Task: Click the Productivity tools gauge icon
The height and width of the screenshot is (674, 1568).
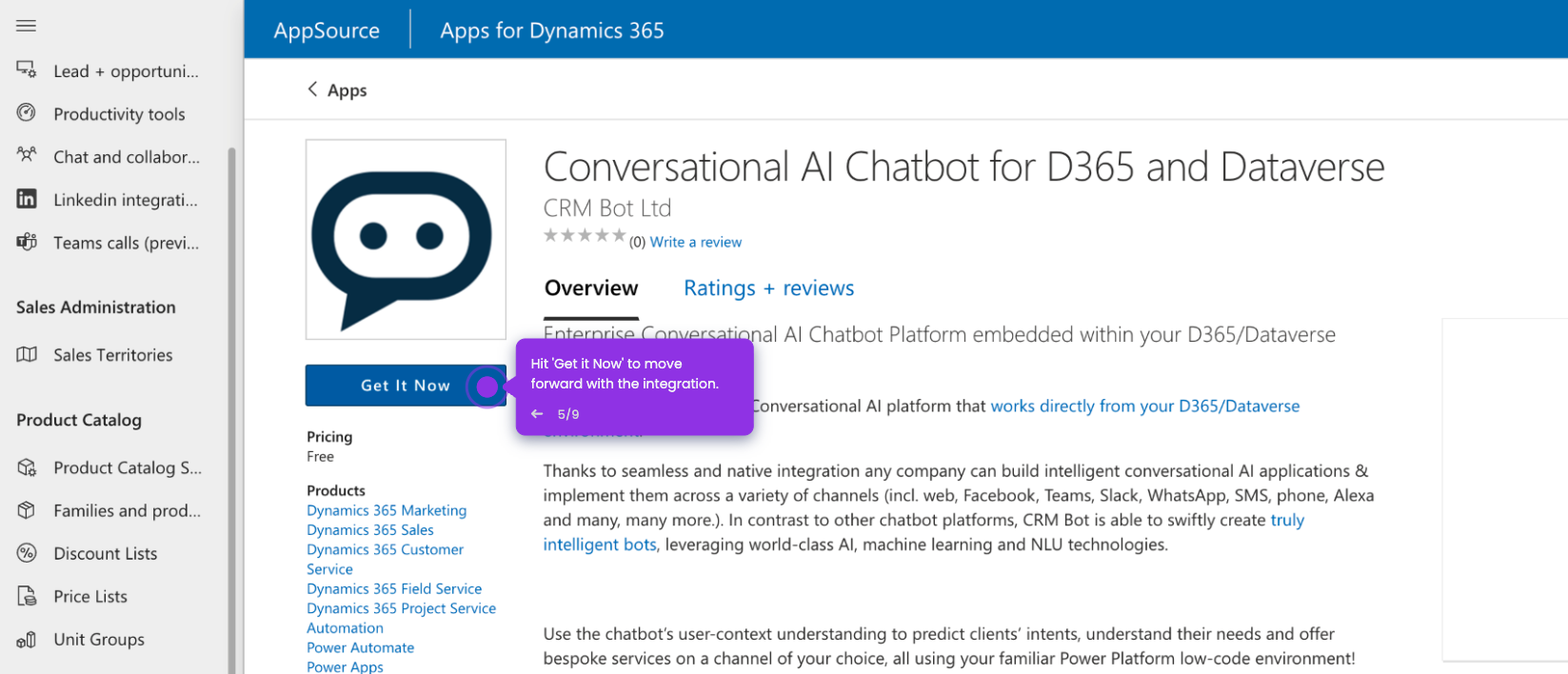Action: tap(27, 112)
